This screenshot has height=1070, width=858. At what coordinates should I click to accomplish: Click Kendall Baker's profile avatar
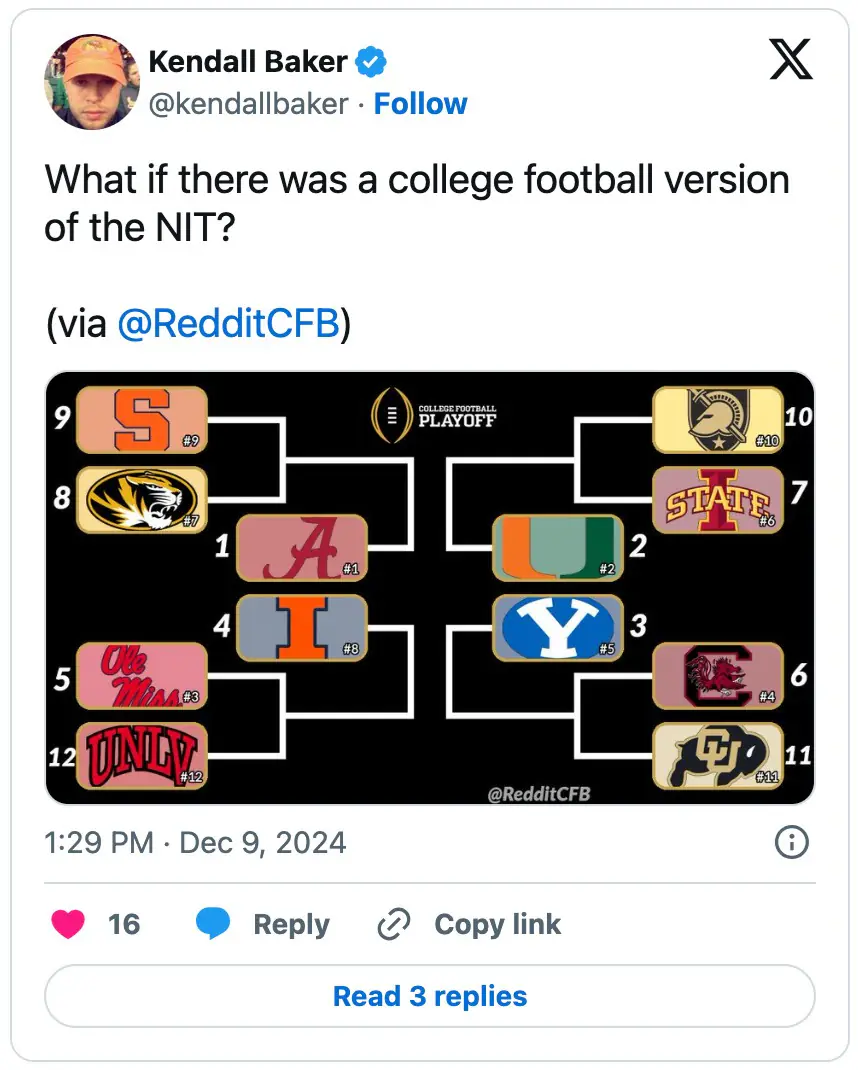pyautogui.click(x=90, y=81)
